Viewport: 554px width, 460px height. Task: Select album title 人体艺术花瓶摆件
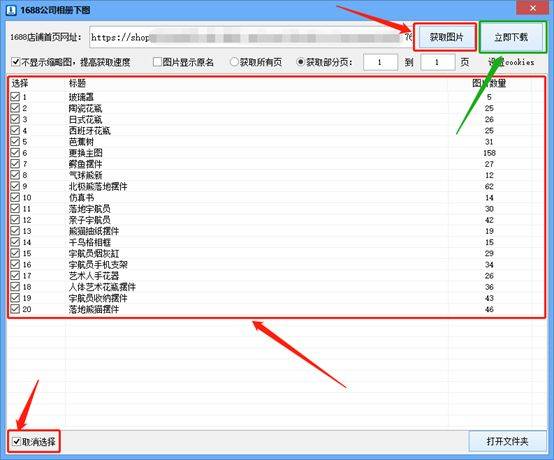coord(102,287)
